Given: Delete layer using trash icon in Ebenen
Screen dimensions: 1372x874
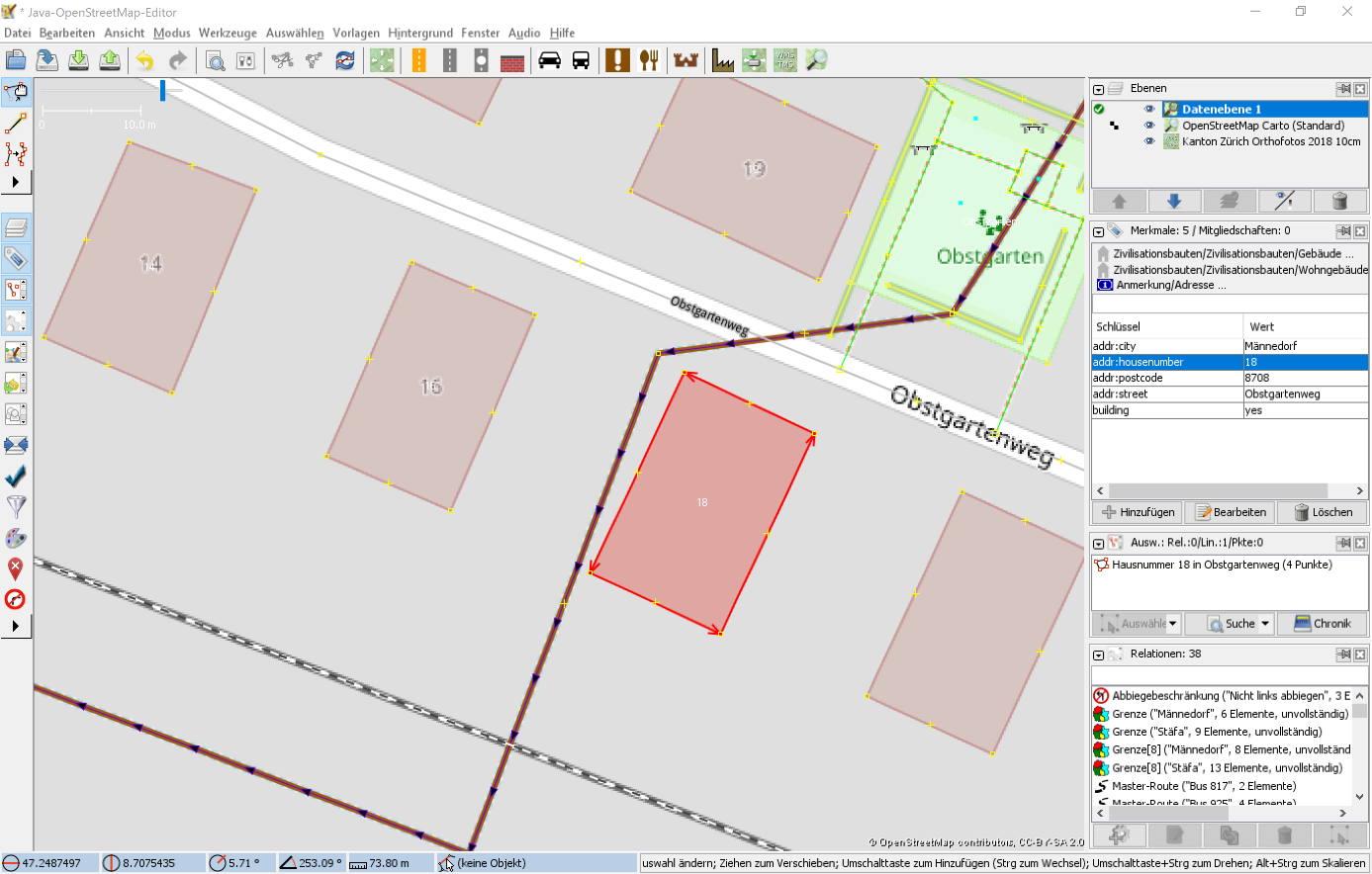Looking at the screenshot, I should point(1339,201).
